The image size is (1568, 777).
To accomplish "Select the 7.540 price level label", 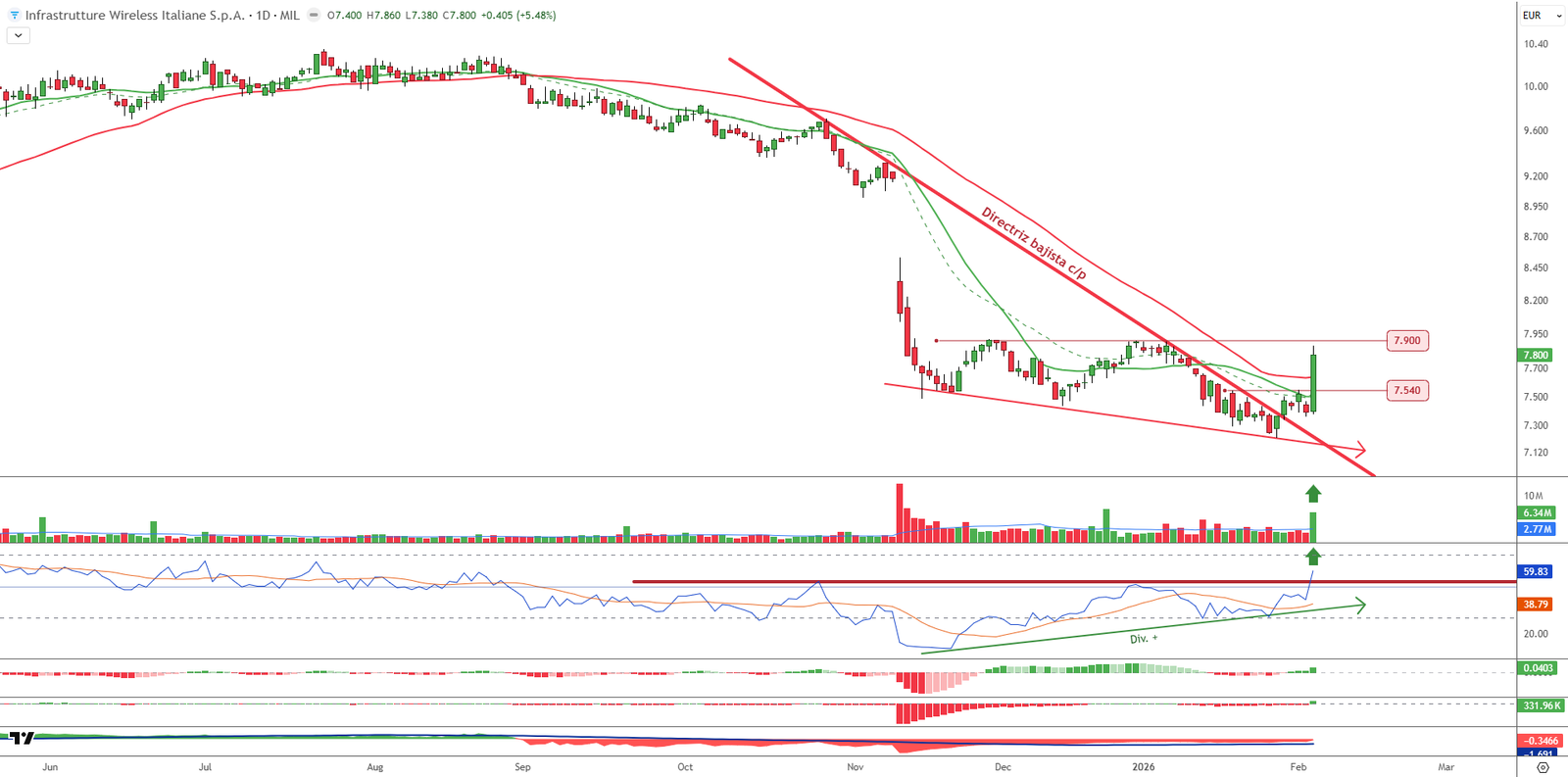I will [1406, 390].
